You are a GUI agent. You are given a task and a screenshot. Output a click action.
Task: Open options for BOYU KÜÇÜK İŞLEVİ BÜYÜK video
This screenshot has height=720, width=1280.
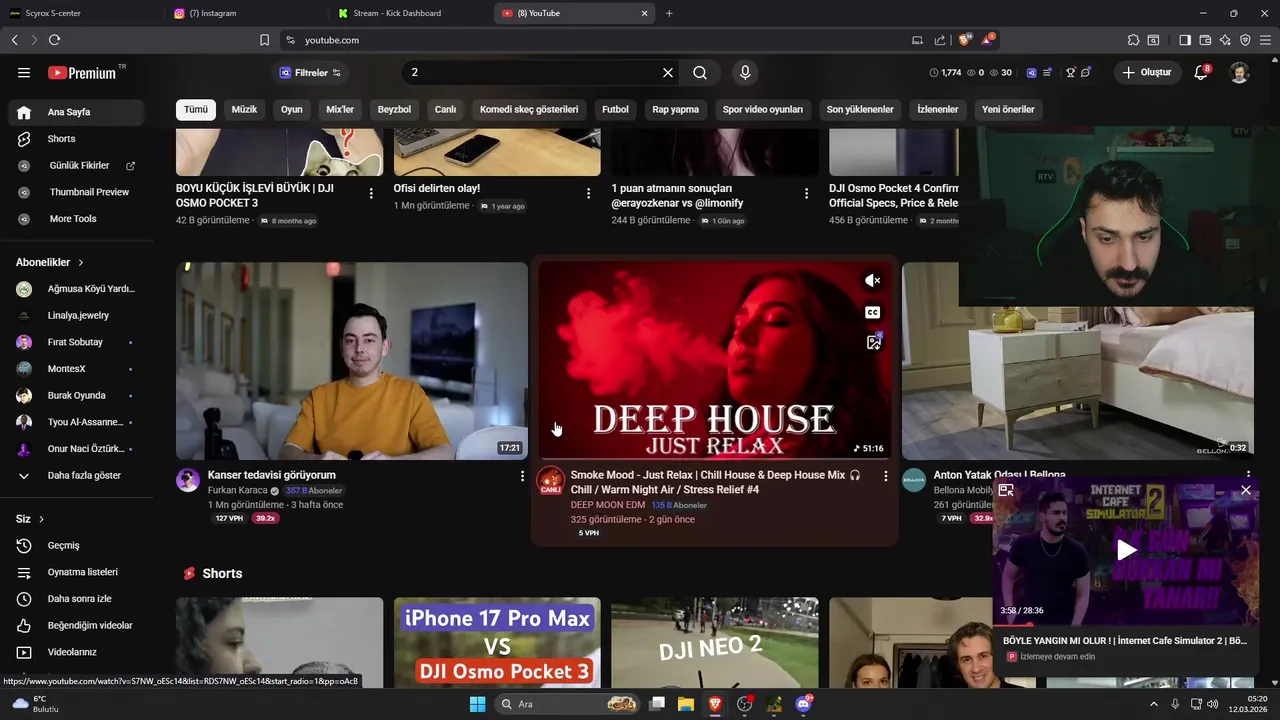pyautogui.click(x=371, y=193)
